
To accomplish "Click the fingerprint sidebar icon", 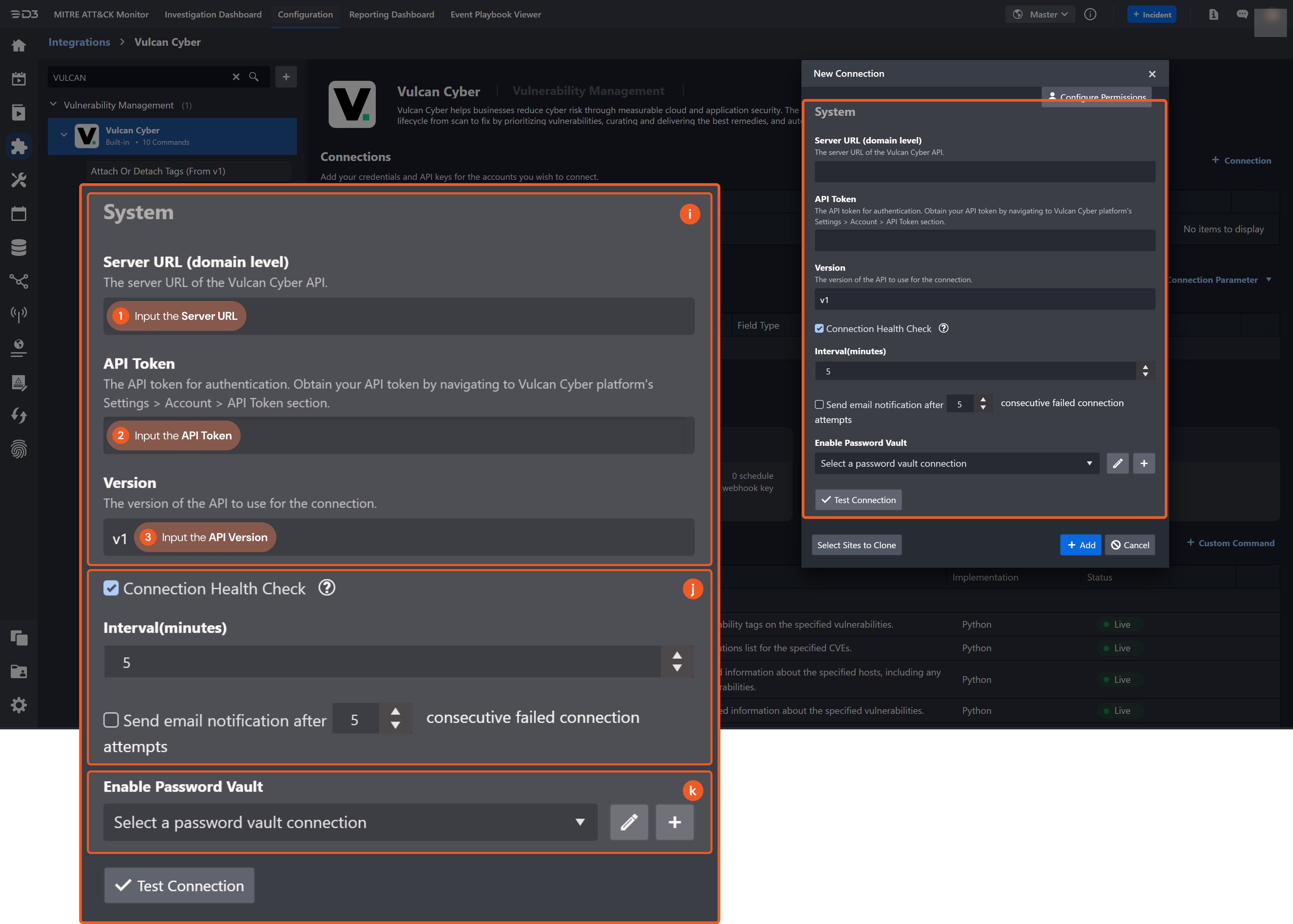I will [19, 450].
